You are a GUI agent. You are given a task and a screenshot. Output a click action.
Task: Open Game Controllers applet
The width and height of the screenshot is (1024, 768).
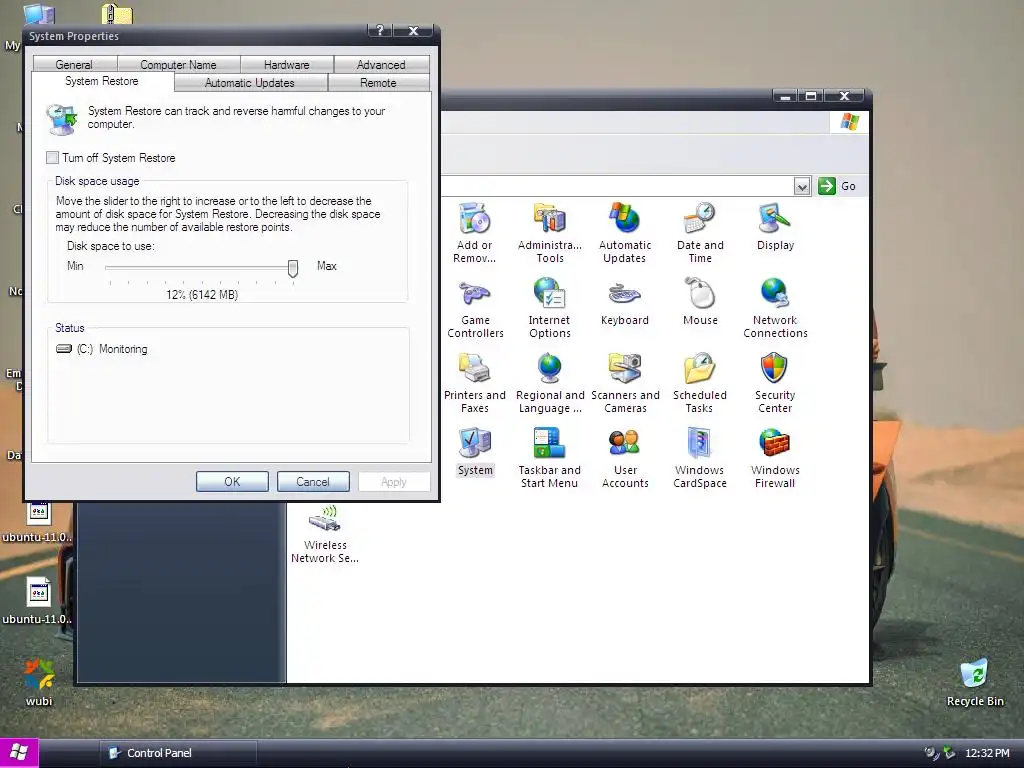[475, 307]
